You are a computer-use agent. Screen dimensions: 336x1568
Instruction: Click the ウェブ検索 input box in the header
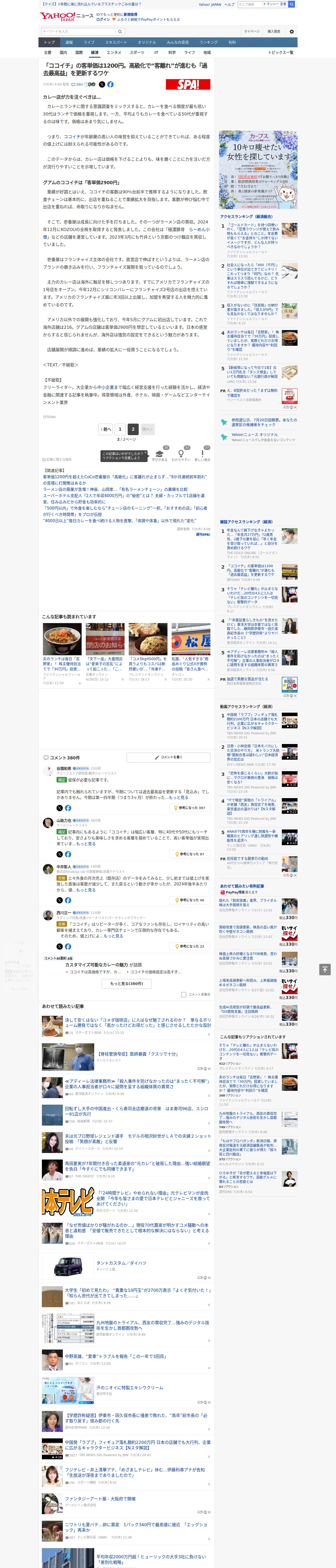point(249,4)
